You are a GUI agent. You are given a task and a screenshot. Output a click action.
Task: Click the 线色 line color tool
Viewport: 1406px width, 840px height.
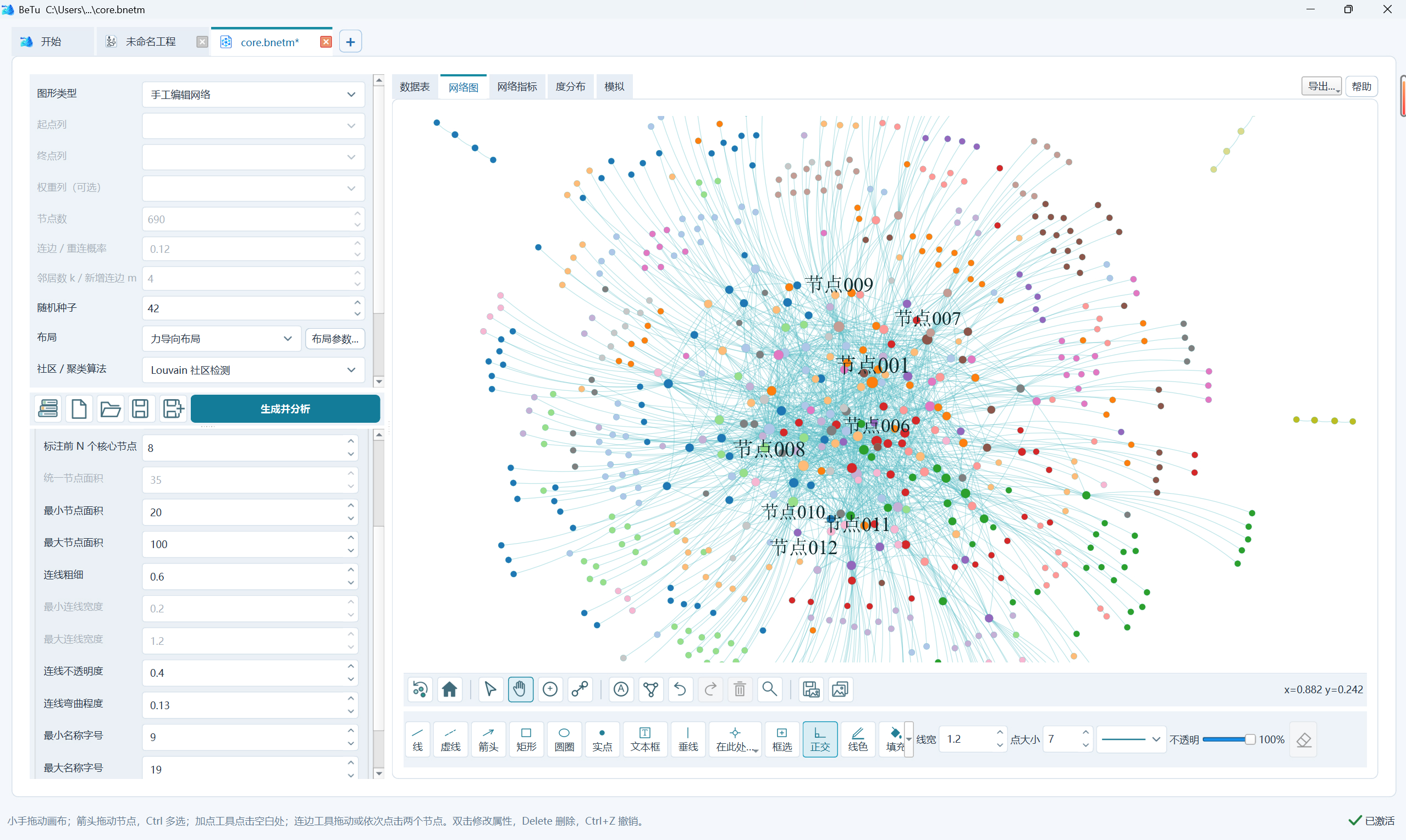858,739
